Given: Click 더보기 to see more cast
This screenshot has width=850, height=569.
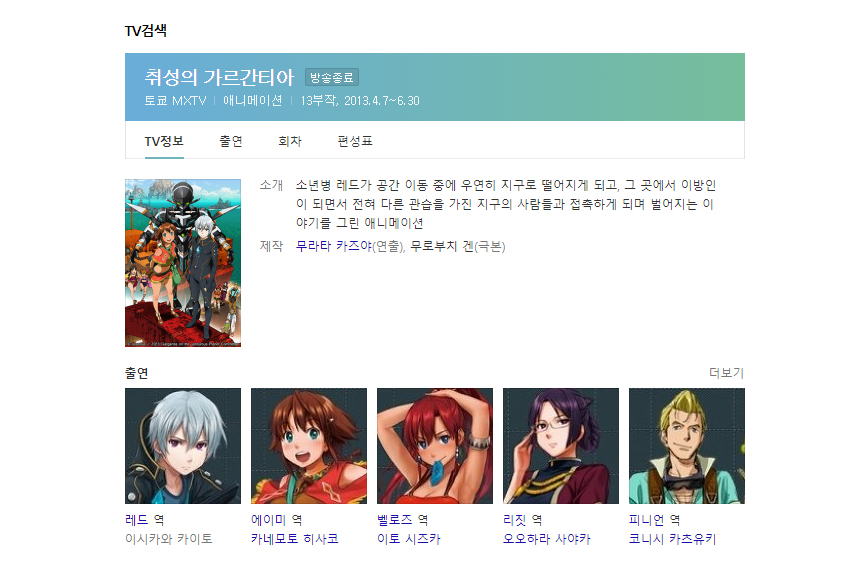Looking at the screenshot, I should [x=726, y=373].
